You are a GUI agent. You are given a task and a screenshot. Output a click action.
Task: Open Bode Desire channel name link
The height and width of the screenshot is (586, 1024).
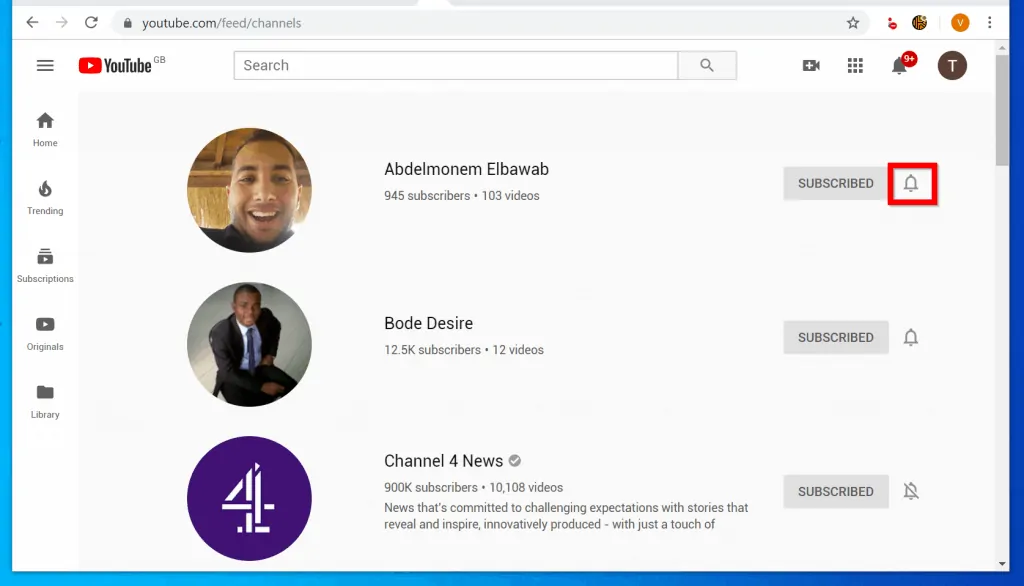[x=428, y=324]
